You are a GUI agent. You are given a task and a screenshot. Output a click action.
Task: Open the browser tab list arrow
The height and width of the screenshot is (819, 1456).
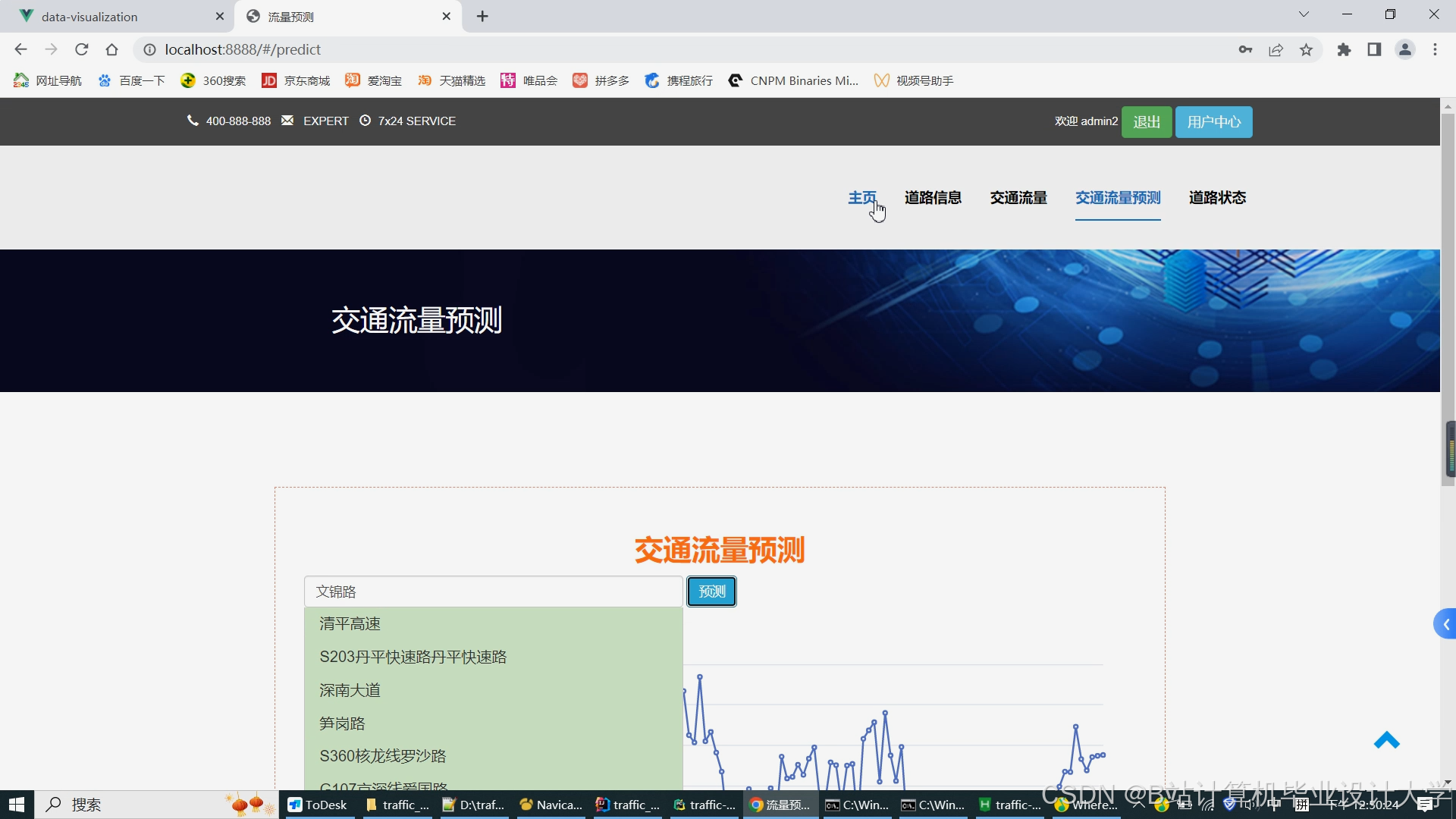(1304, 14)
